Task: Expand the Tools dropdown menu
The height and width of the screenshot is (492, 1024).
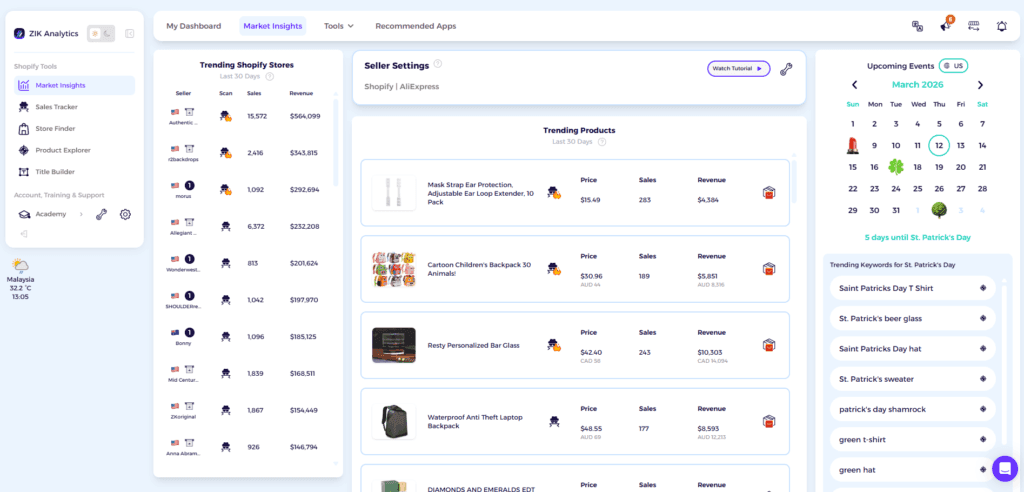Action: point(339,26)
